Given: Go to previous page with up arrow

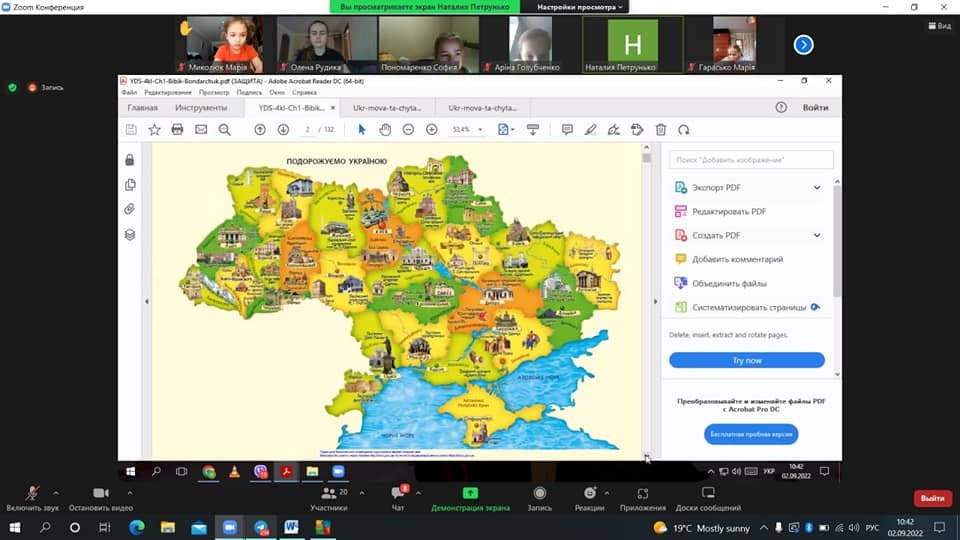Looking at the screenshot, I should tap(260, 130).
